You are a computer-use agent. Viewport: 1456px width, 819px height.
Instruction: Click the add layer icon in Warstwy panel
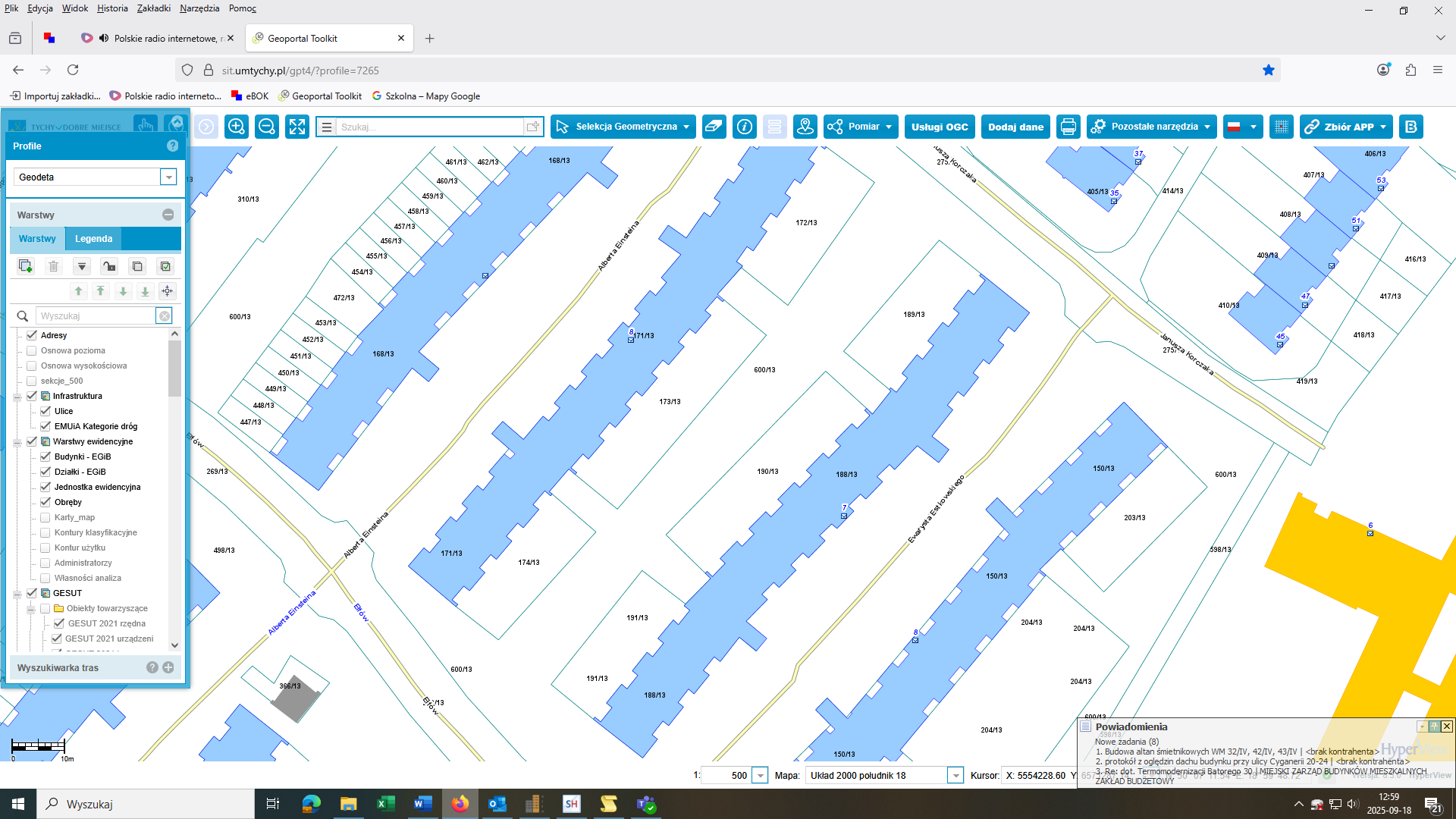coord(25,266)
